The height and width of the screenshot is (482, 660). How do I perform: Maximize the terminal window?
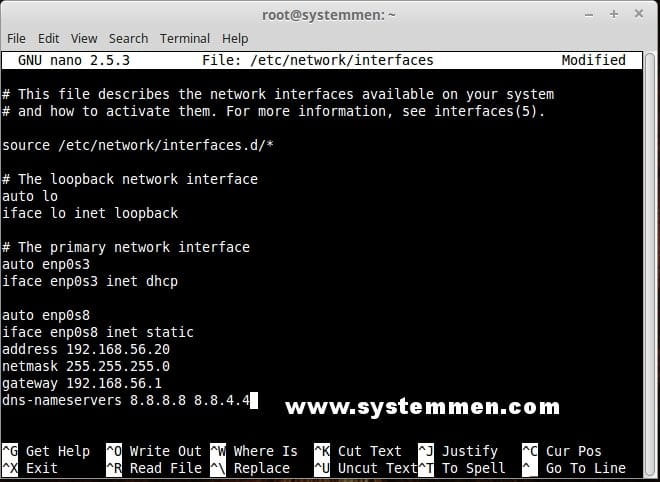pyautogui.click(x=614, y=14)
